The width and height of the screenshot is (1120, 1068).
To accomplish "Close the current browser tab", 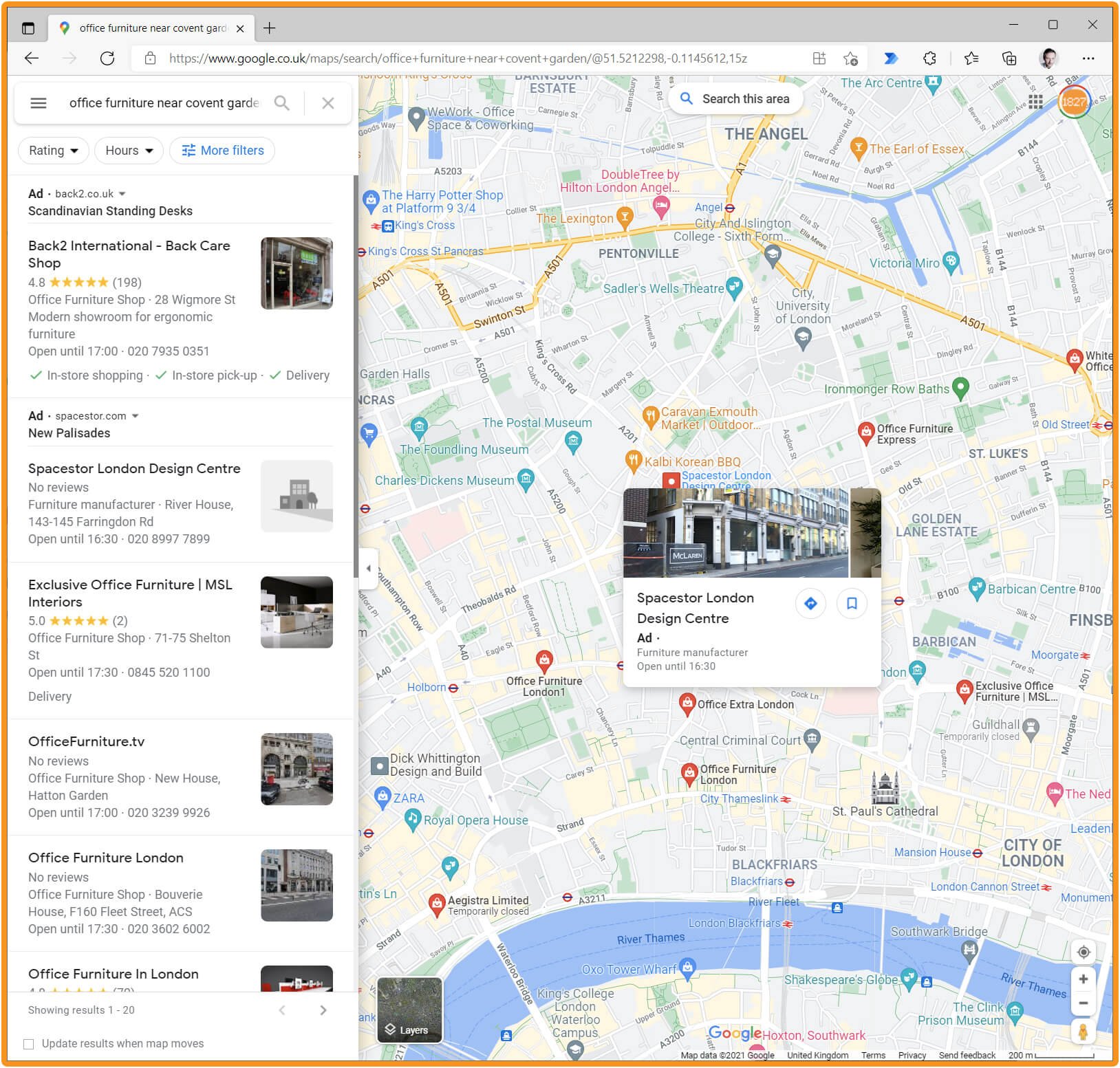I will click(x=240, y=28).
